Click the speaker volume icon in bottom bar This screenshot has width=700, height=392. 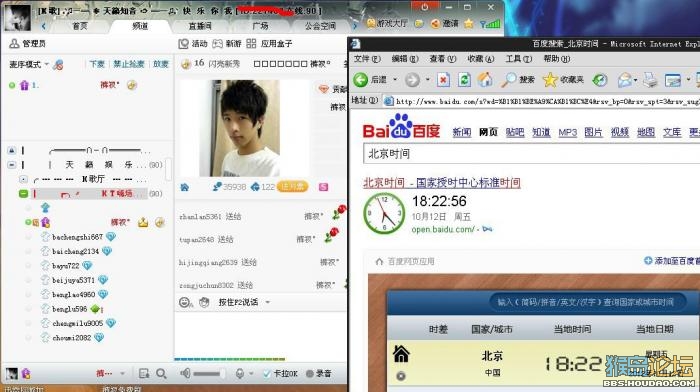[185, 373]
